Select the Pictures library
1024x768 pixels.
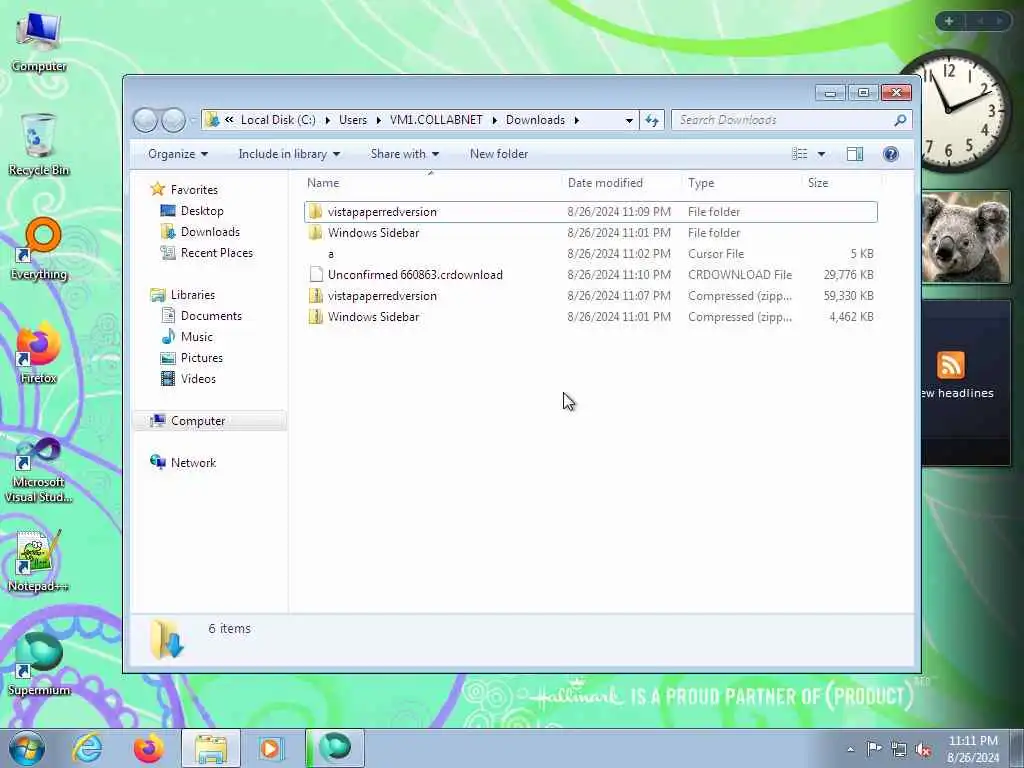tap(201, 358)
